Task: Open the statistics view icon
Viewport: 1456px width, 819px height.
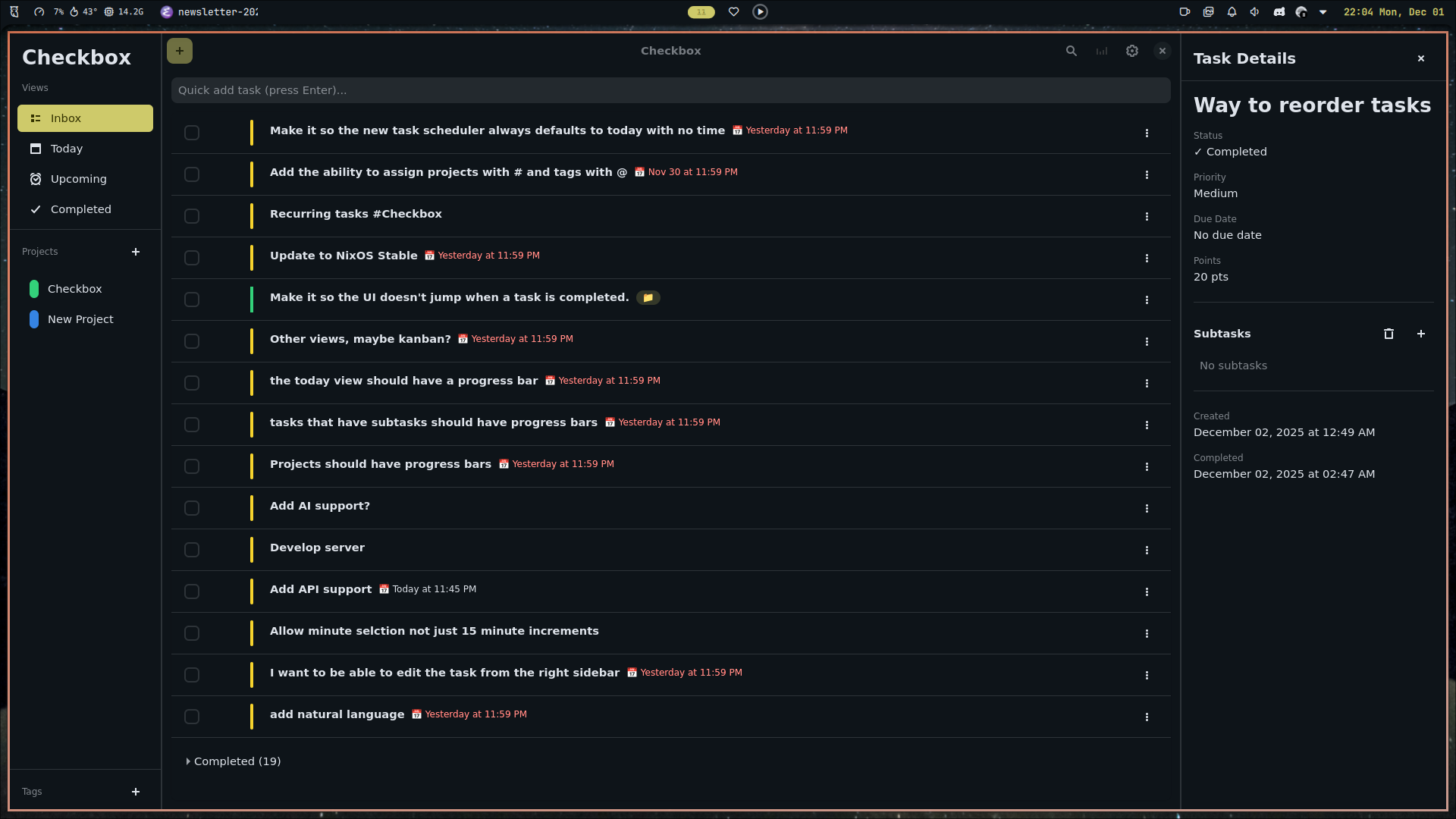Action: tap(1102, 51)
